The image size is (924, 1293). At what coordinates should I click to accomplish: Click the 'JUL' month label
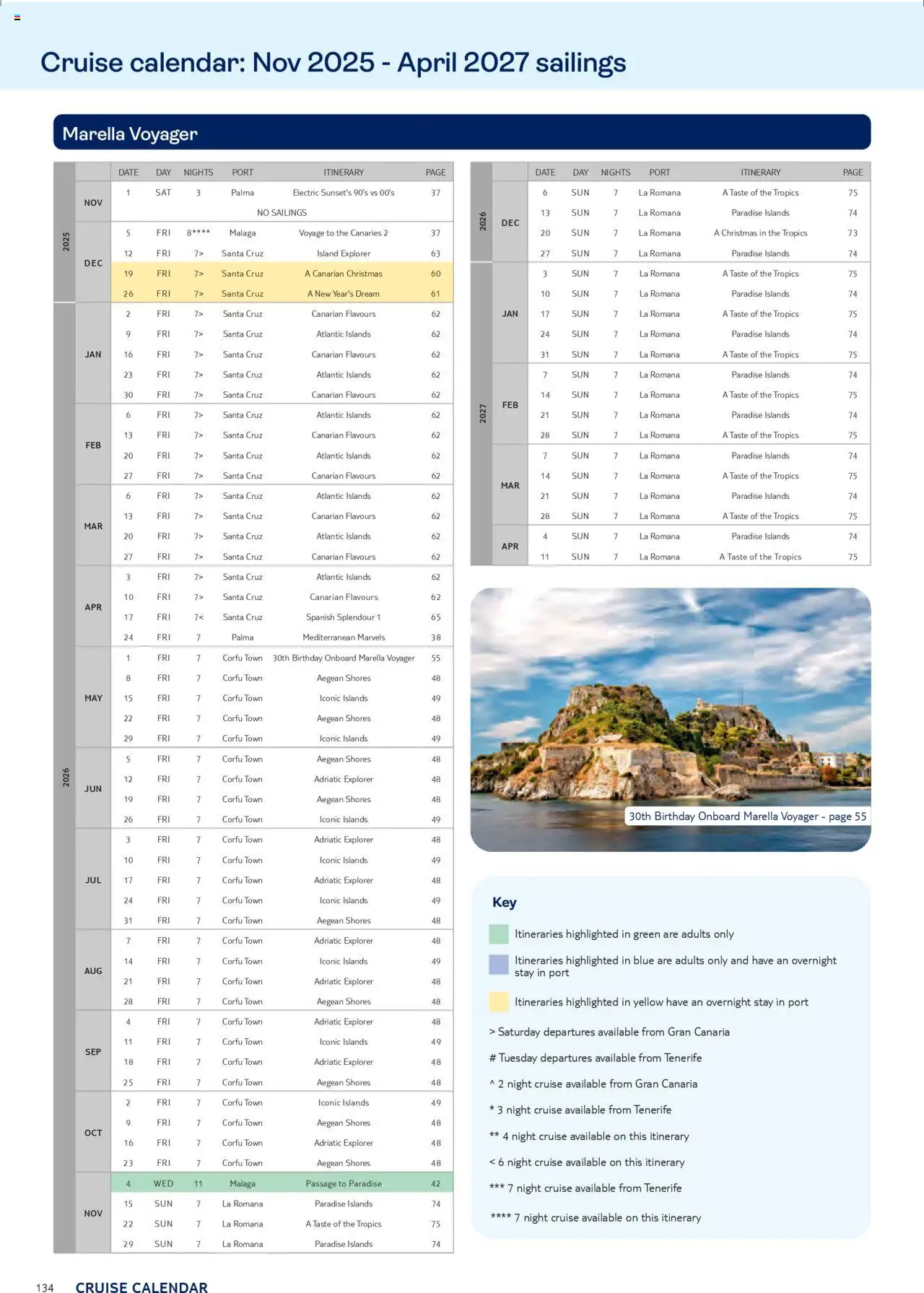click(x=93, y=880)
